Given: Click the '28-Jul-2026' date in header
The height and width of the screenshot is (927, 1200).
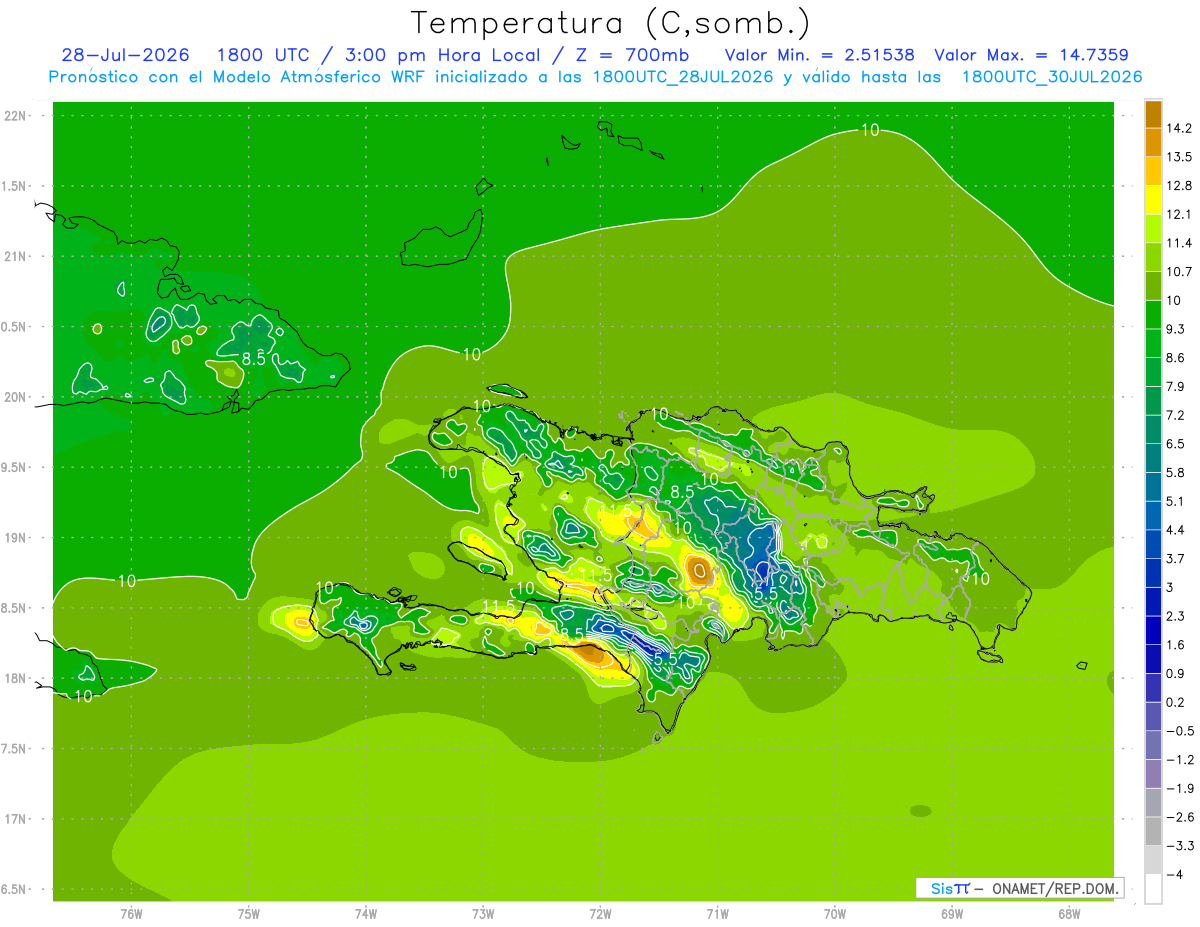Looking at the screenshot, I should pyautogui.click(x=128, y=55).
